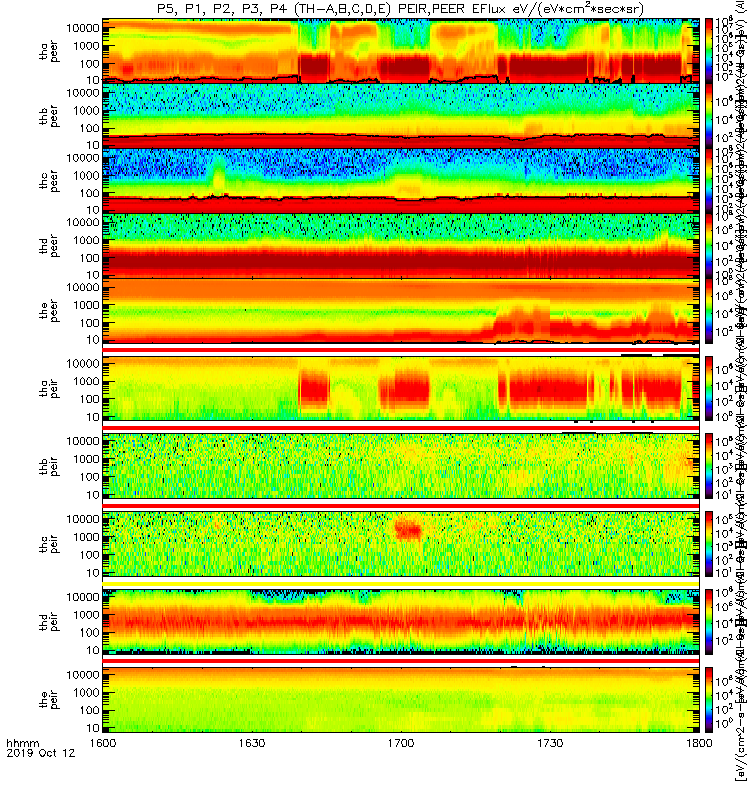Click the color bar beside tha peir panel
750x800 pixels.
[709, 388]
